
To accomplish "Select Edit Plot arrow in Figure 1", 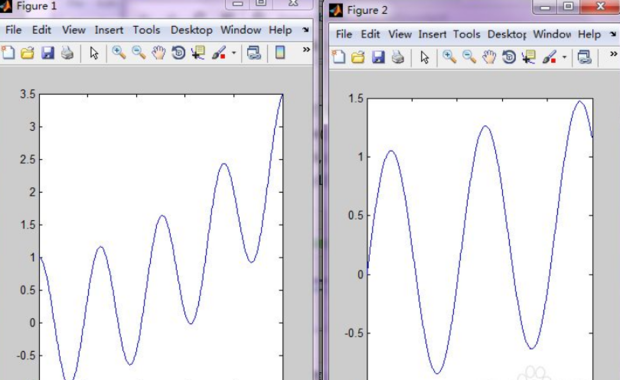I will click(94, 53).
